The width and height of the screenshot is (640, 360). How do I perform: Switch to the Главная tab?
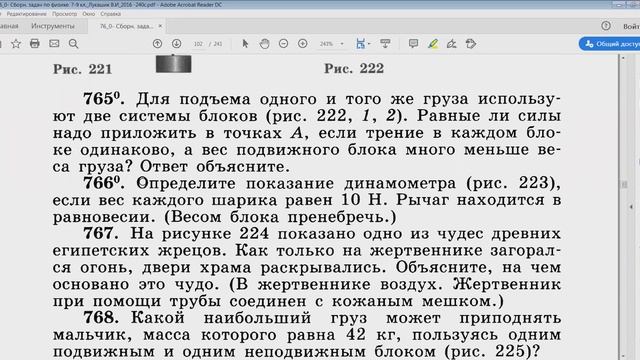[9, 26]
